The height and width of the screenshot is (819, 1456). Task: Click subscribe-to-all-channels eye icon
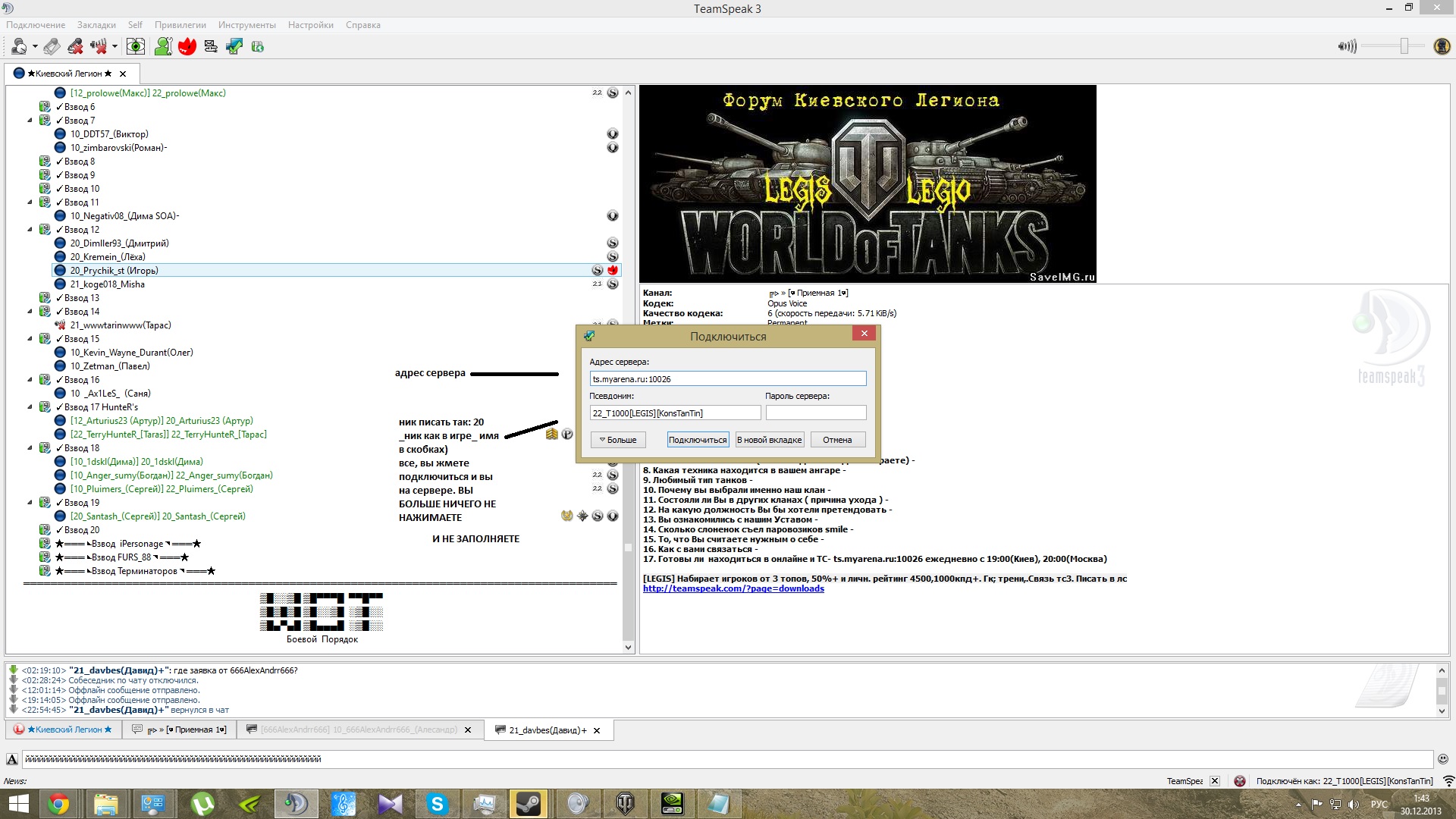point(136,47)
